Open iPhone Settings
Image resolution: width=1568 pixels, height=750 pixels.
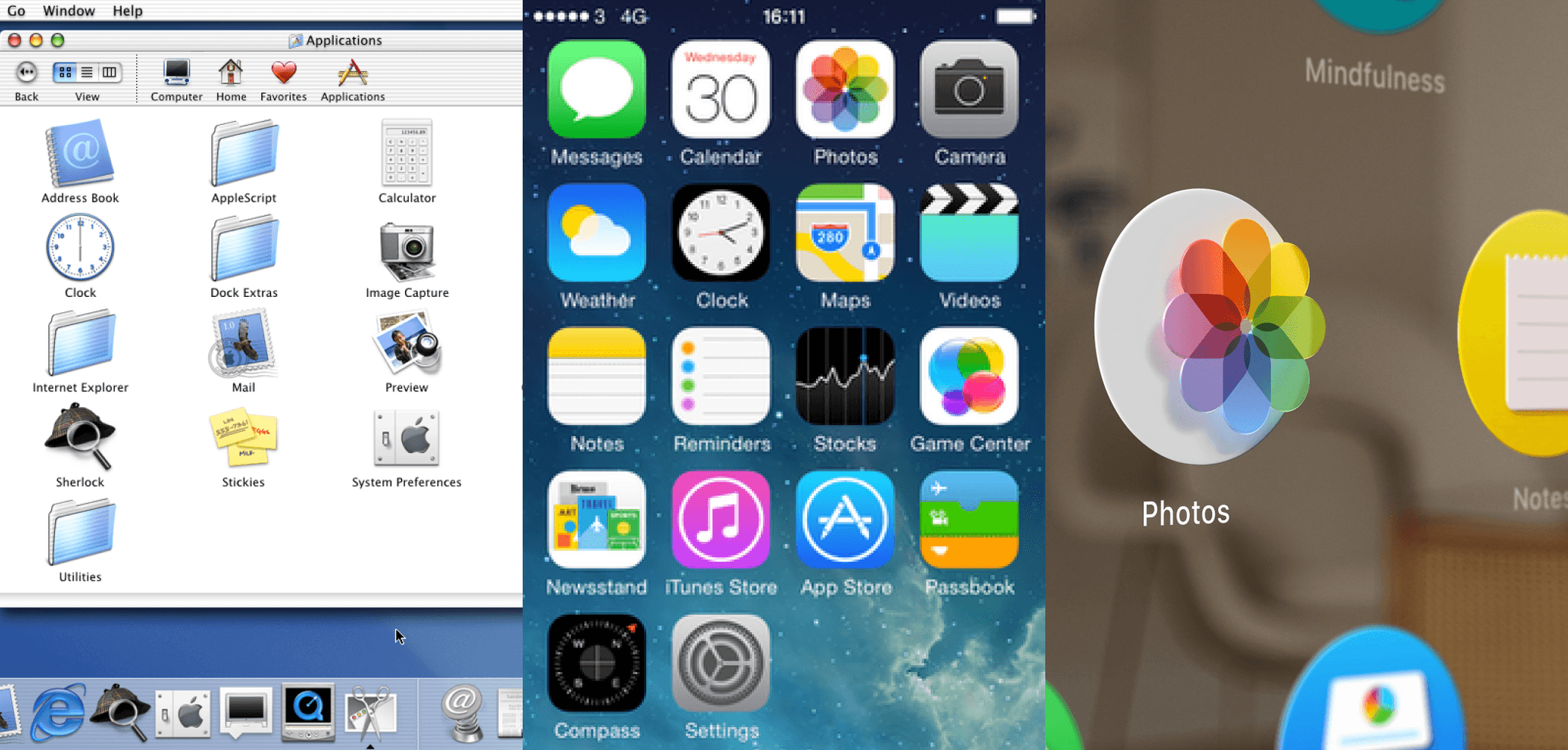point(721,664)
